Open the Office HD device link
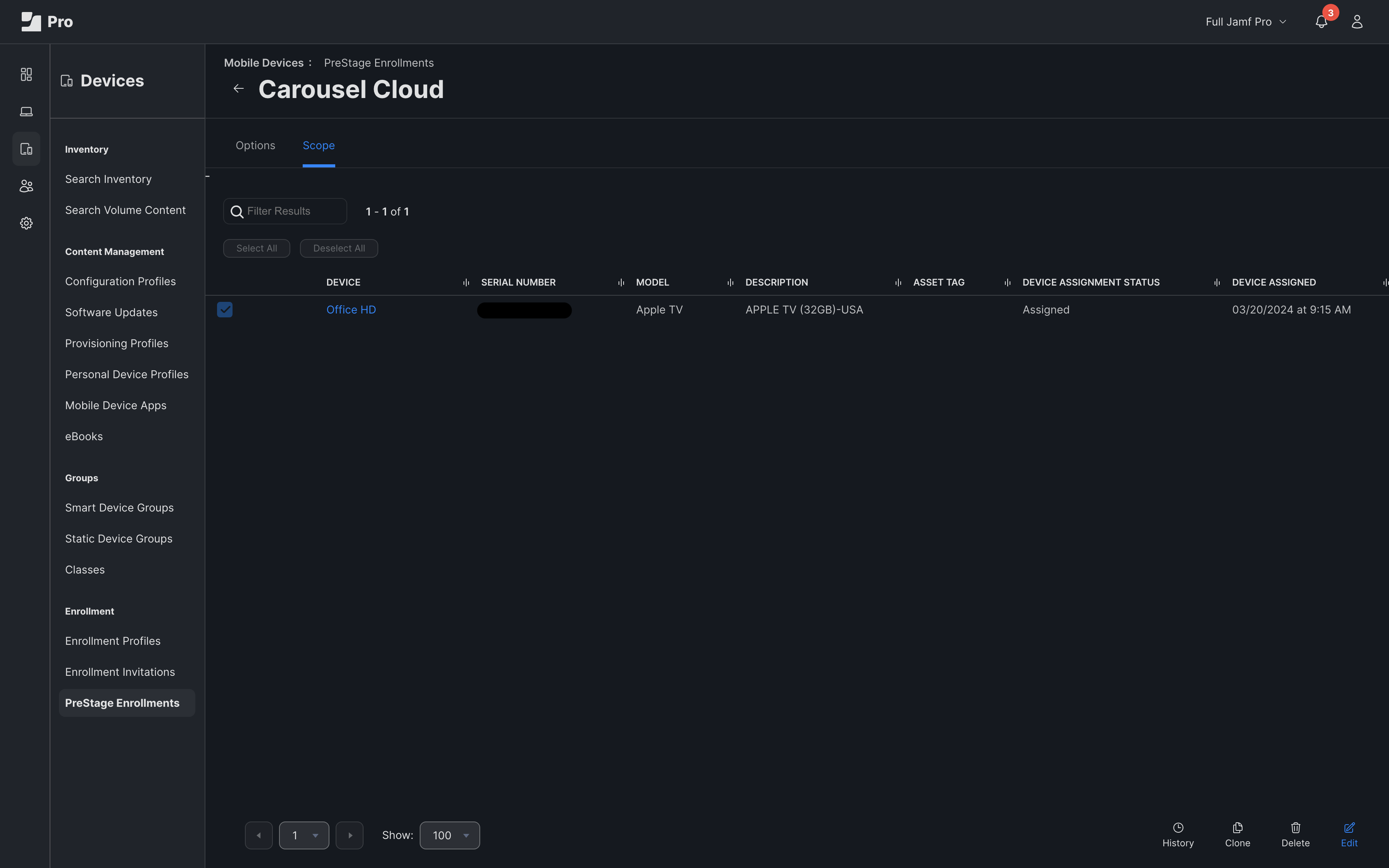 tap(351, 310)
